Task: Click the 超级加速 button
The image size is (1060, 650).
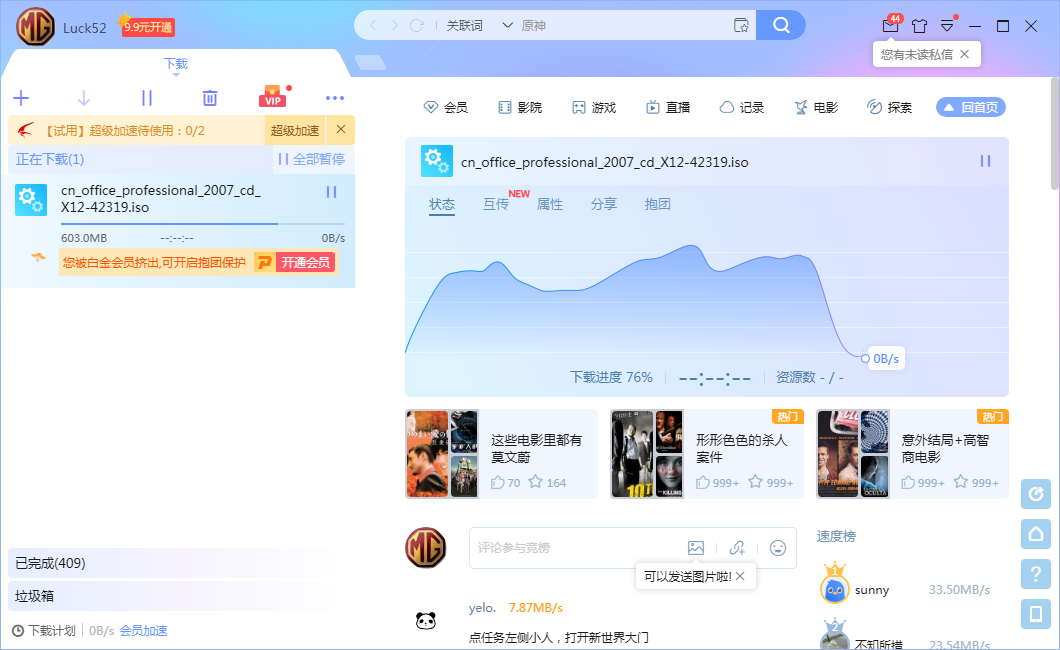Action: pyautogui.click(x=295, y=130)
